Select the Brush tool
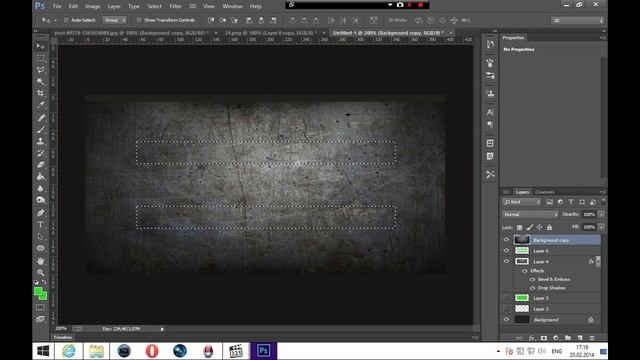The height and width of the screenshot is (360, 640). (40, 130)
